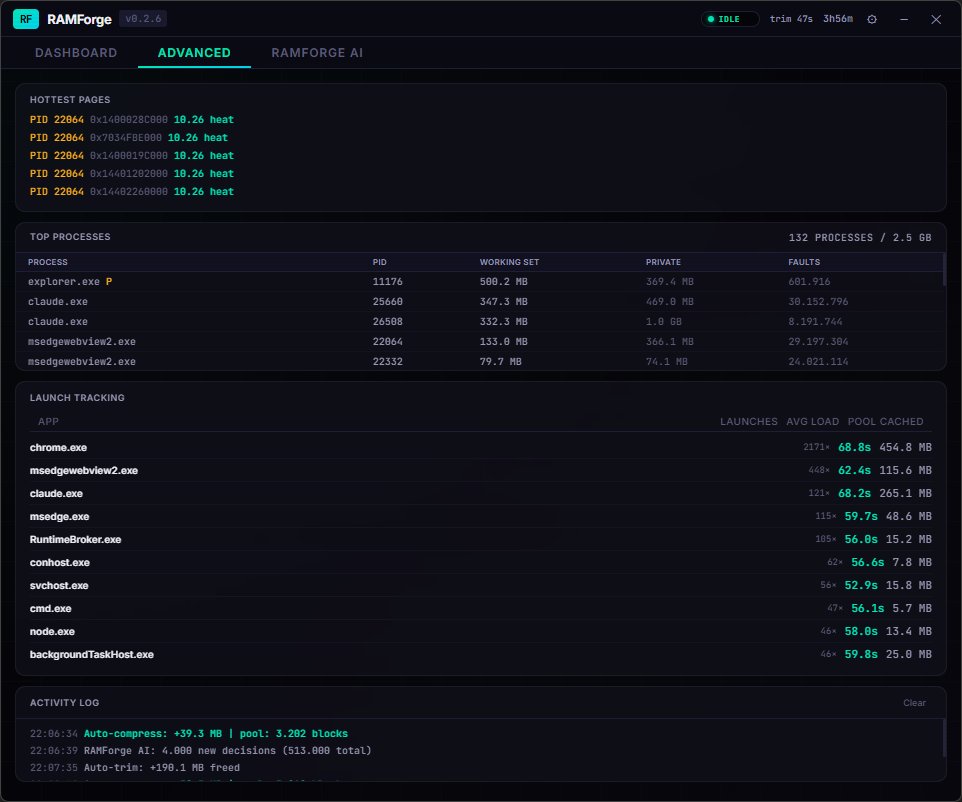962x802 pixels.
Task: Open the RAMForge AI tab
Action: coord(317,53)
